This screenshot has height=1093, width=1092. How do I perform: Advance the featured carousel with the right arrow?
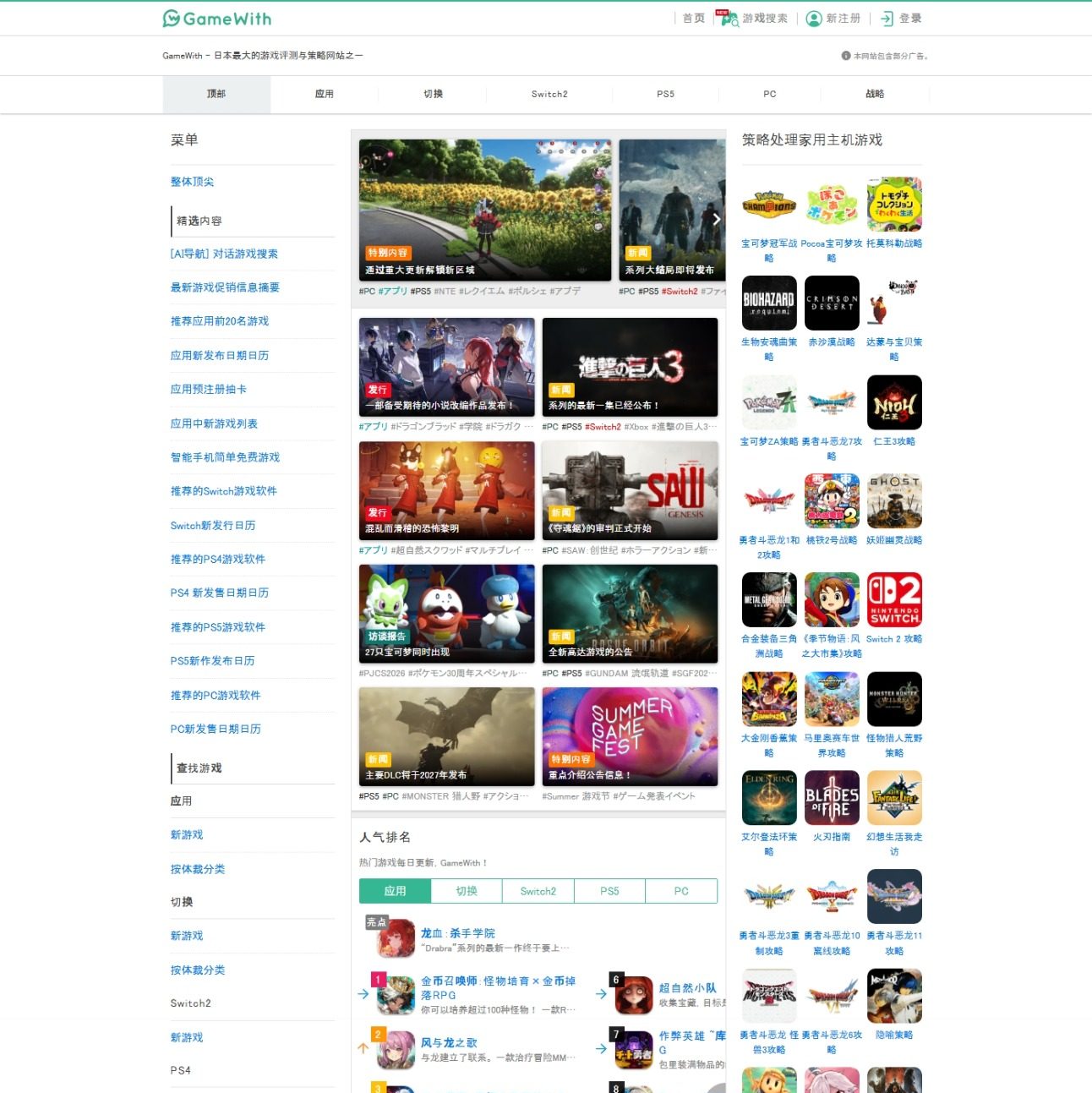pos(716,219)
